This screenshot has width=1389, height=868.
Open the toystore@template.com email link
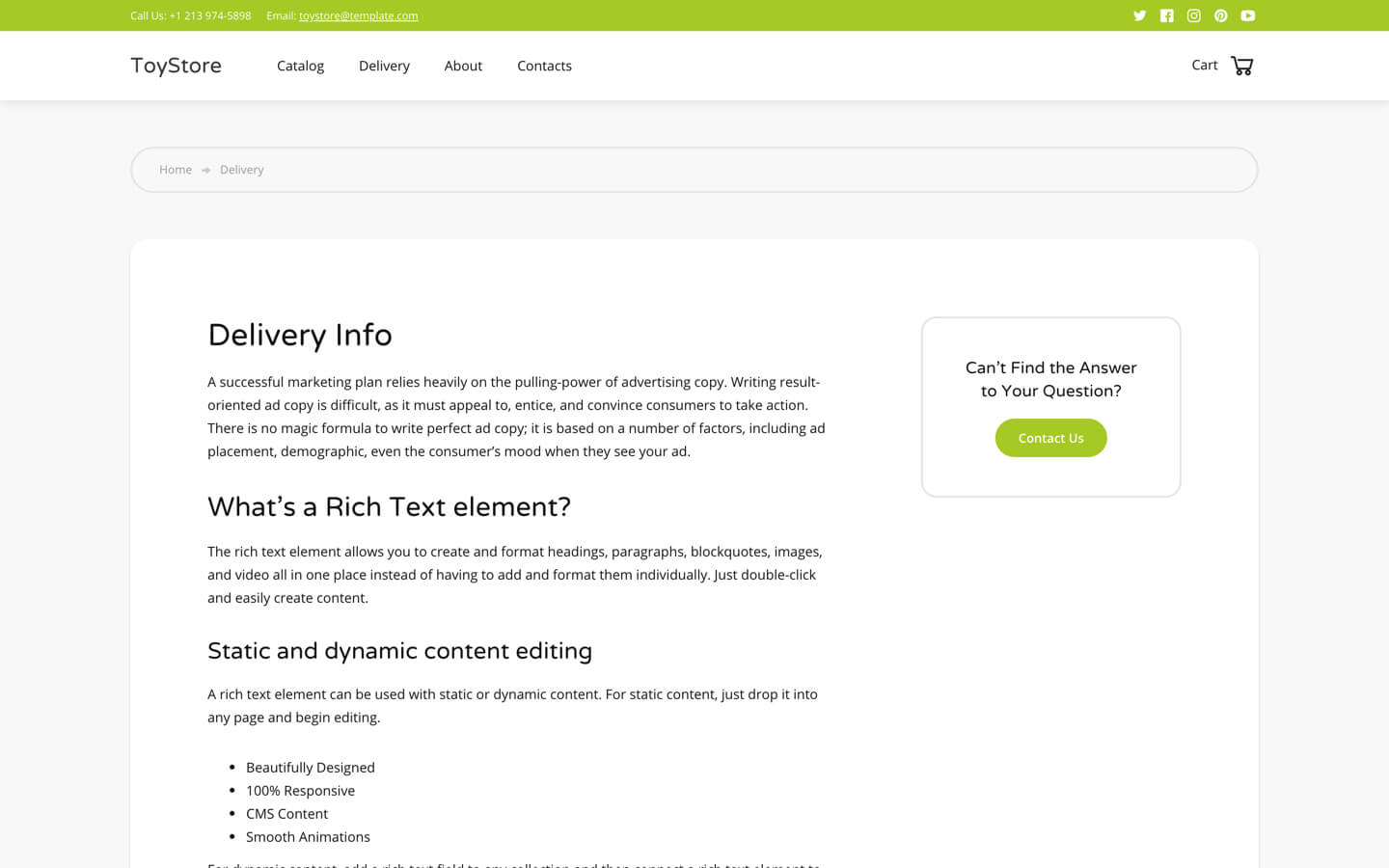click(x=358, y=15)
